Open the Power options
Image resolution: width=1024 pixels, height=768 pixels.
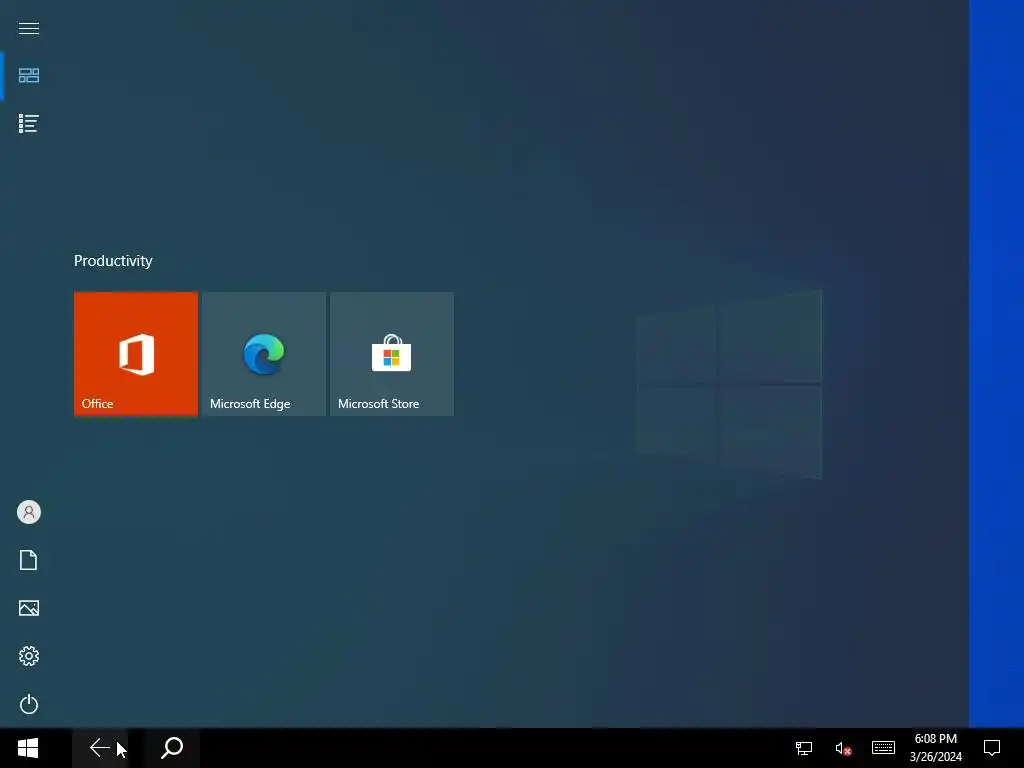[29, 704]
